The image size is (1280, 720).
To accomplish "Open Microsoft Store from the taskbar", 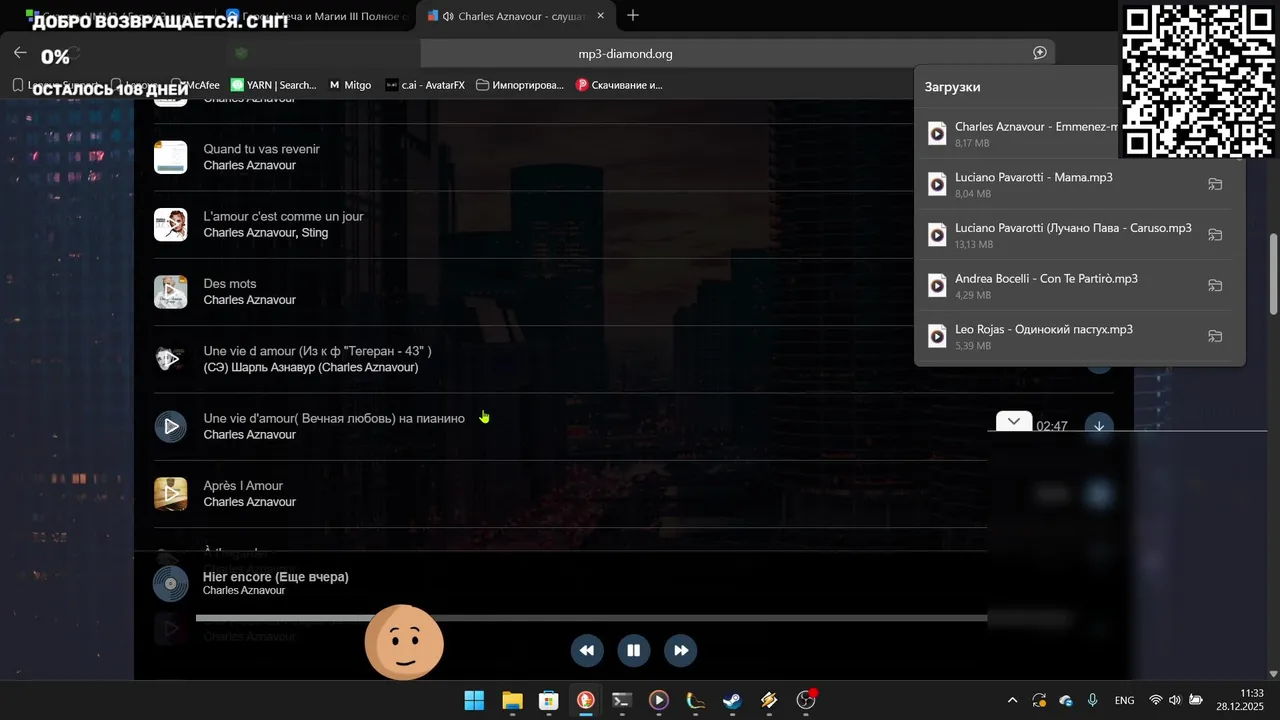I will [548, 700].
